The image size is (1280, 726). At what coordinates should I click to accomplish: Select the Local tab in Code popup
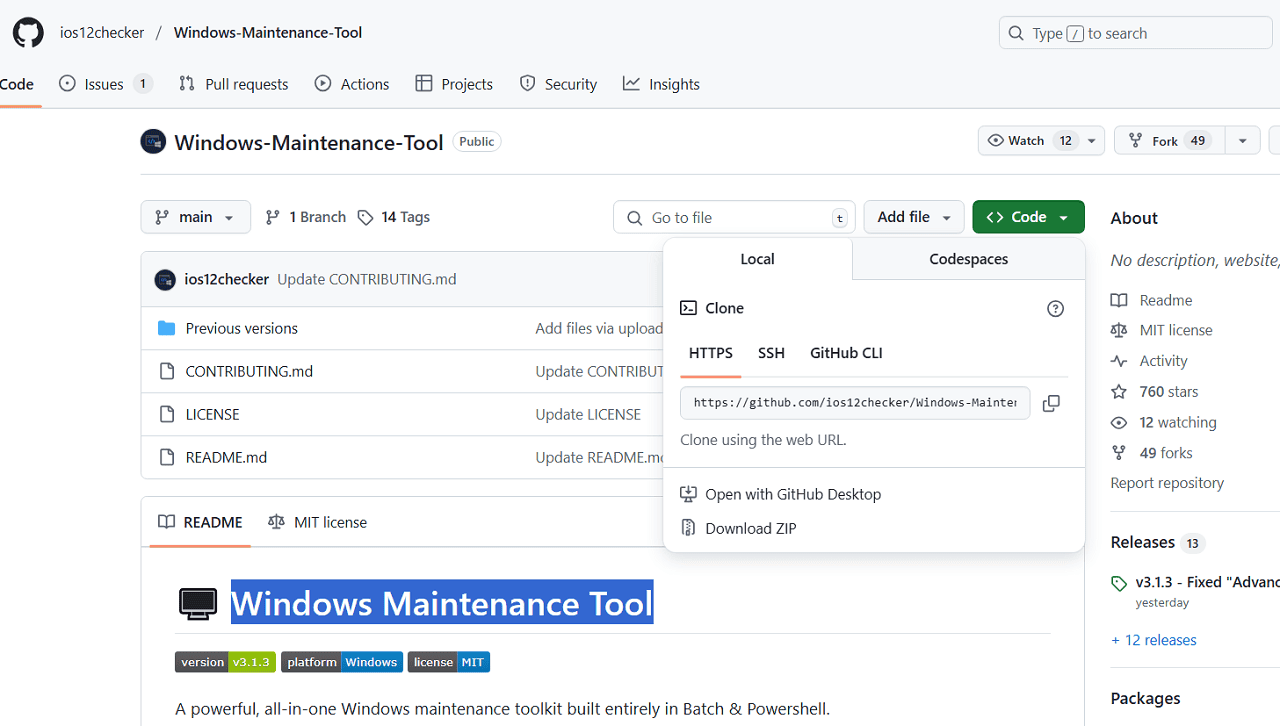pyautogui.click(x=757, y=259)
